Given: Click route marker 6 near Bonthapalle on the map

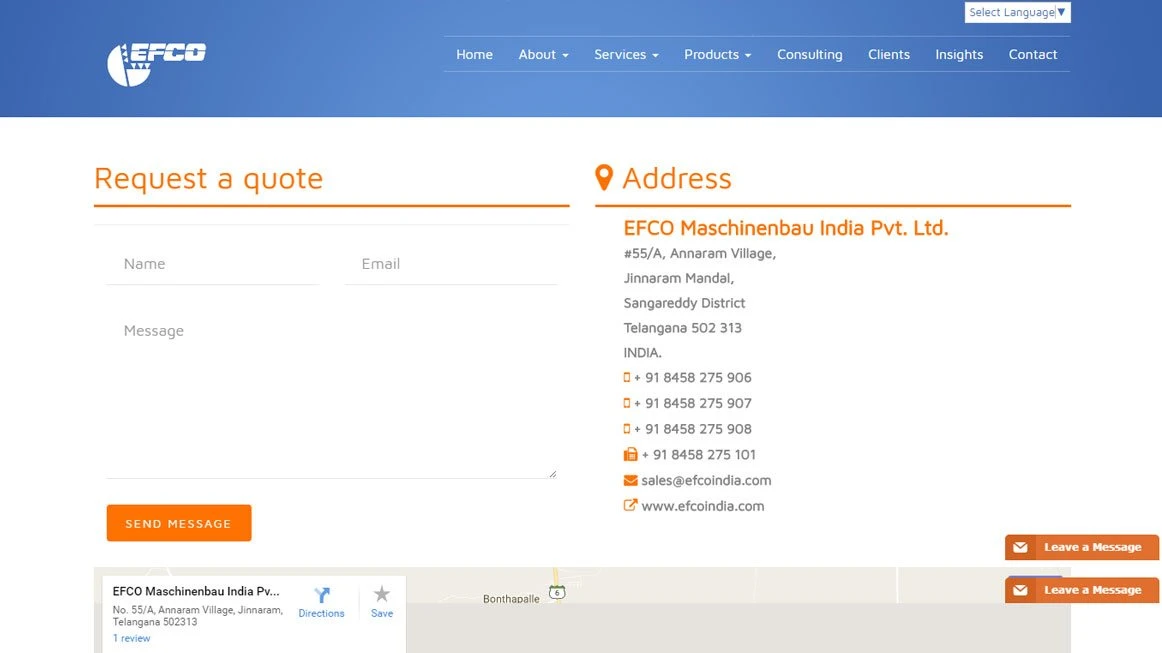Looking at the screenshot, I should 556,591.
